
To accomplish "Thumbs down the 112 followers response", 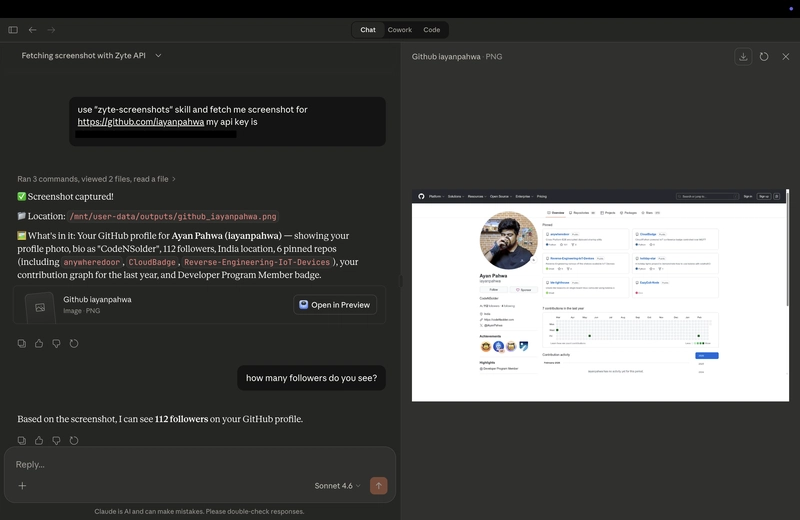I will [56, 440].
